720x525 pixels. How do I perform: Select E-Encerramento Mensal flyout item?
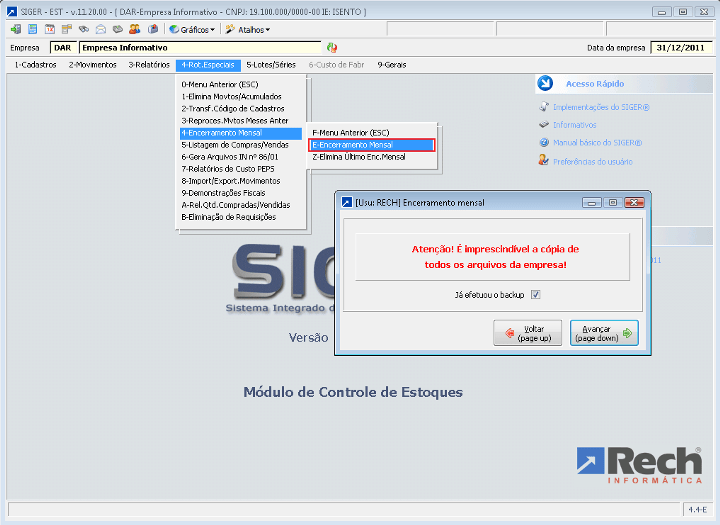tap(372, 145)
